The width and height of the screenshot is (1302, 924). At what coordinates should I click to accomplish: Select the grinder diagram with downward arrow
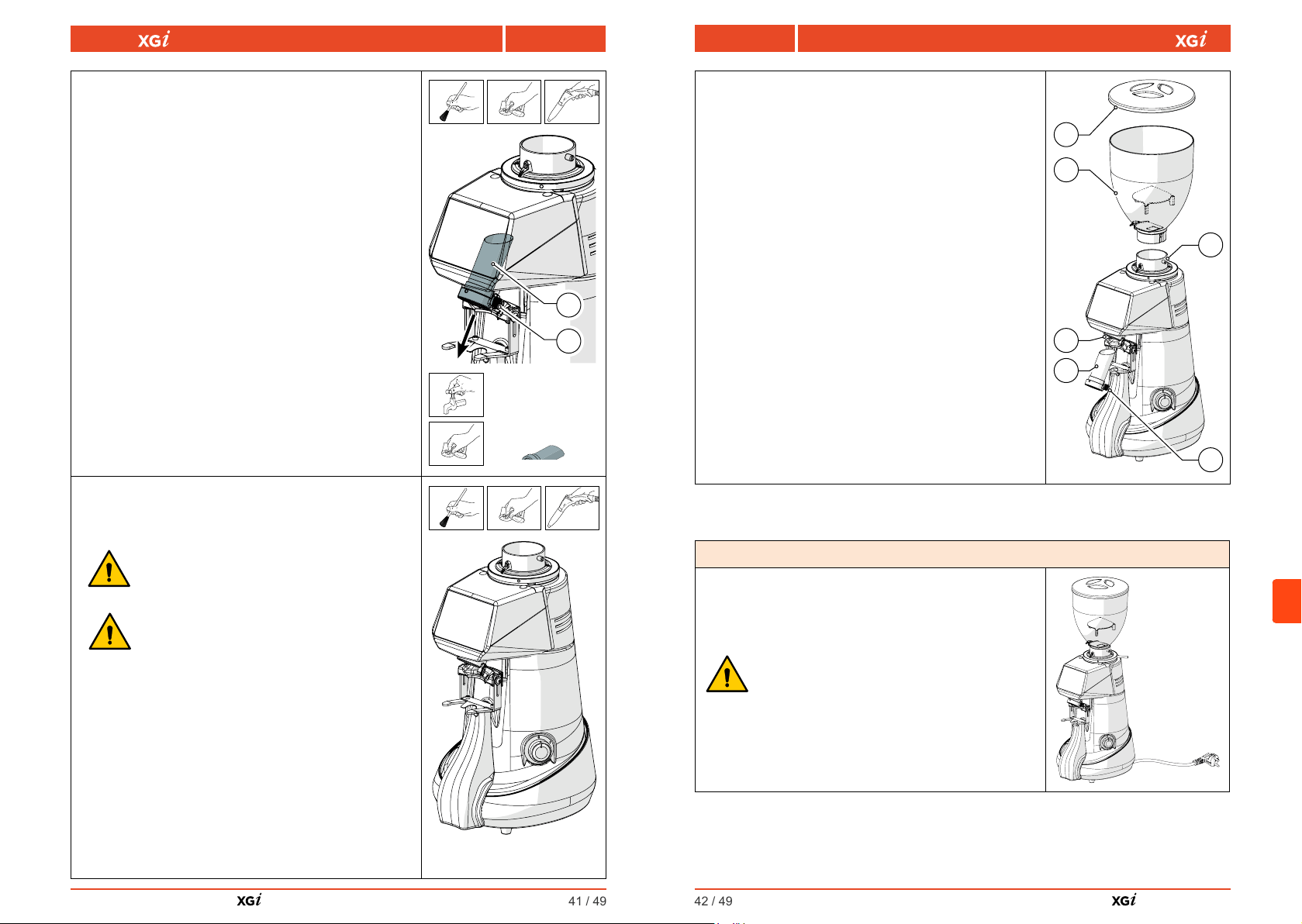tap(513, 249)
